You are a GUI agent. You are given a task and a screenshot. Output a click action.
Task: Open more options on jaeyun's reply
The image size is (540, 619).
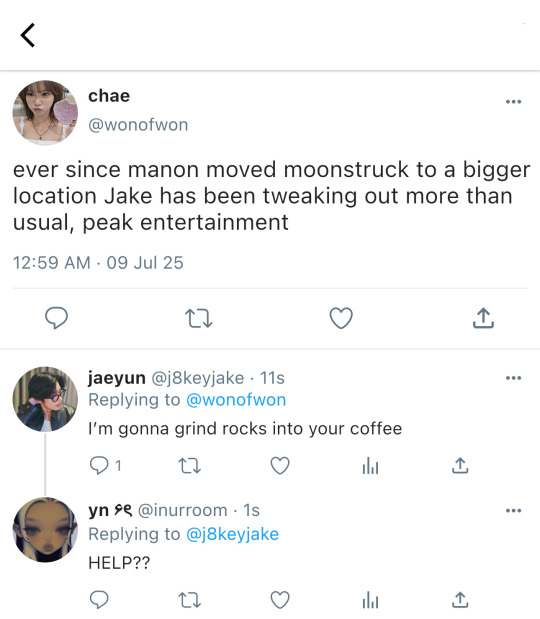[x=513, y=378]
